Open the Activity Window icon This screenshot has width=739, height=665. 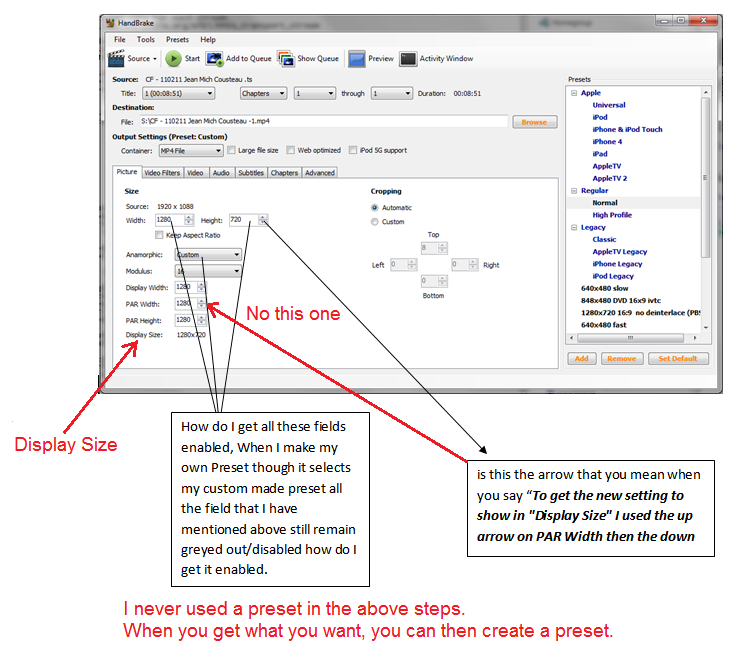coord(408,59)
